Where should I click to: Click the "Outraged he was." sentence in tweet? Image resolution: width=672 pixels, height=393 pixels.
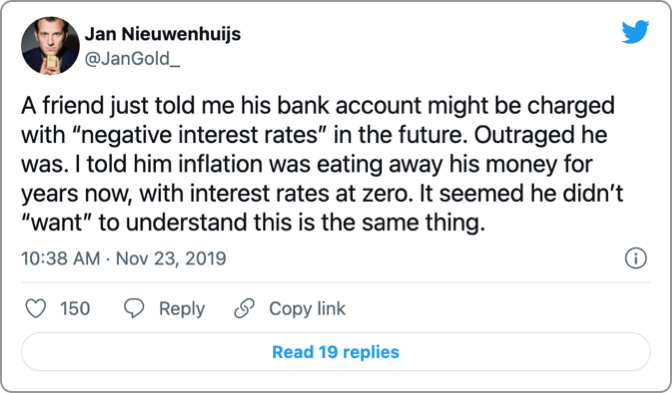point(314,150)
